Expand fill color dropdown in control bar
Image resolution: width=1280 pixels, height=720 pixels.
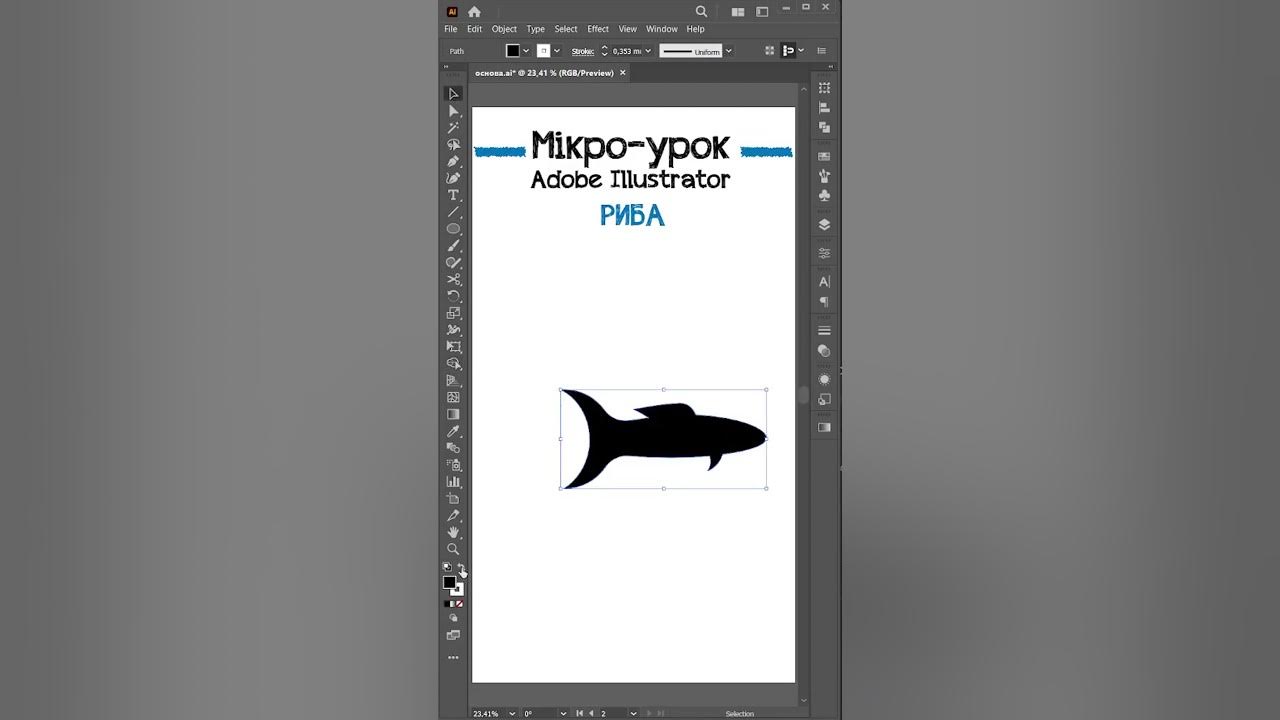point(526,51)
